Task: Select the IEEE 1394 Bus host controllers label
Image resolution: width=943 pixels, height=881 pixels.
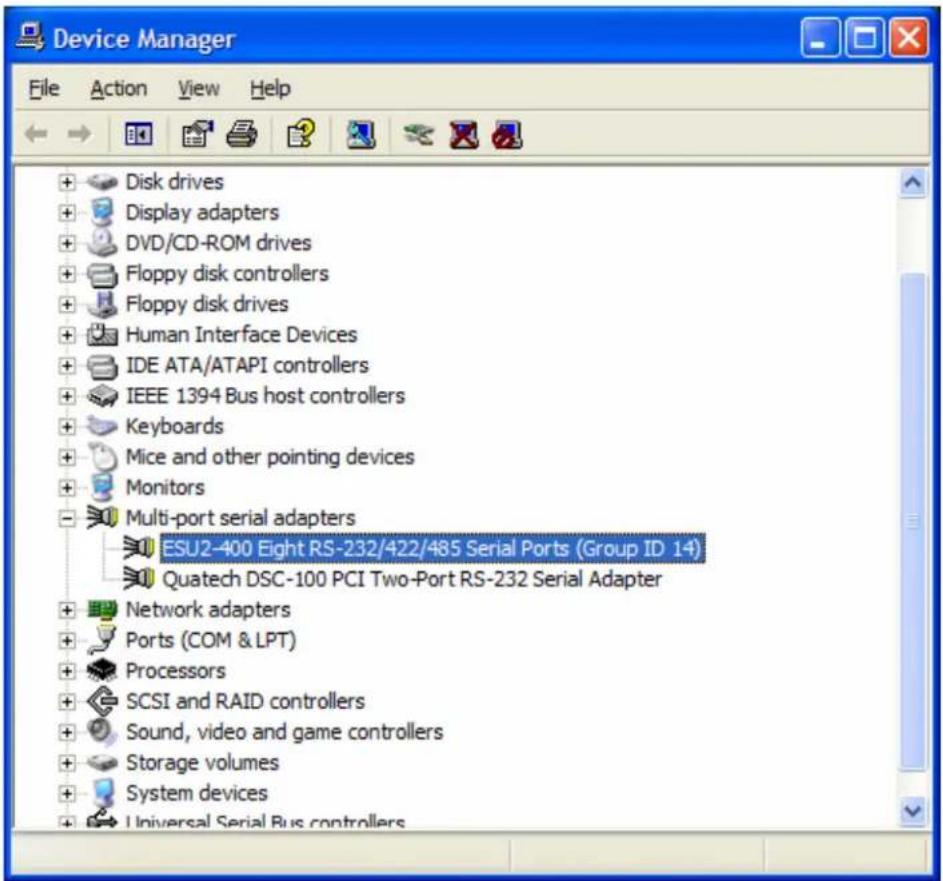Action: point(265,396)
